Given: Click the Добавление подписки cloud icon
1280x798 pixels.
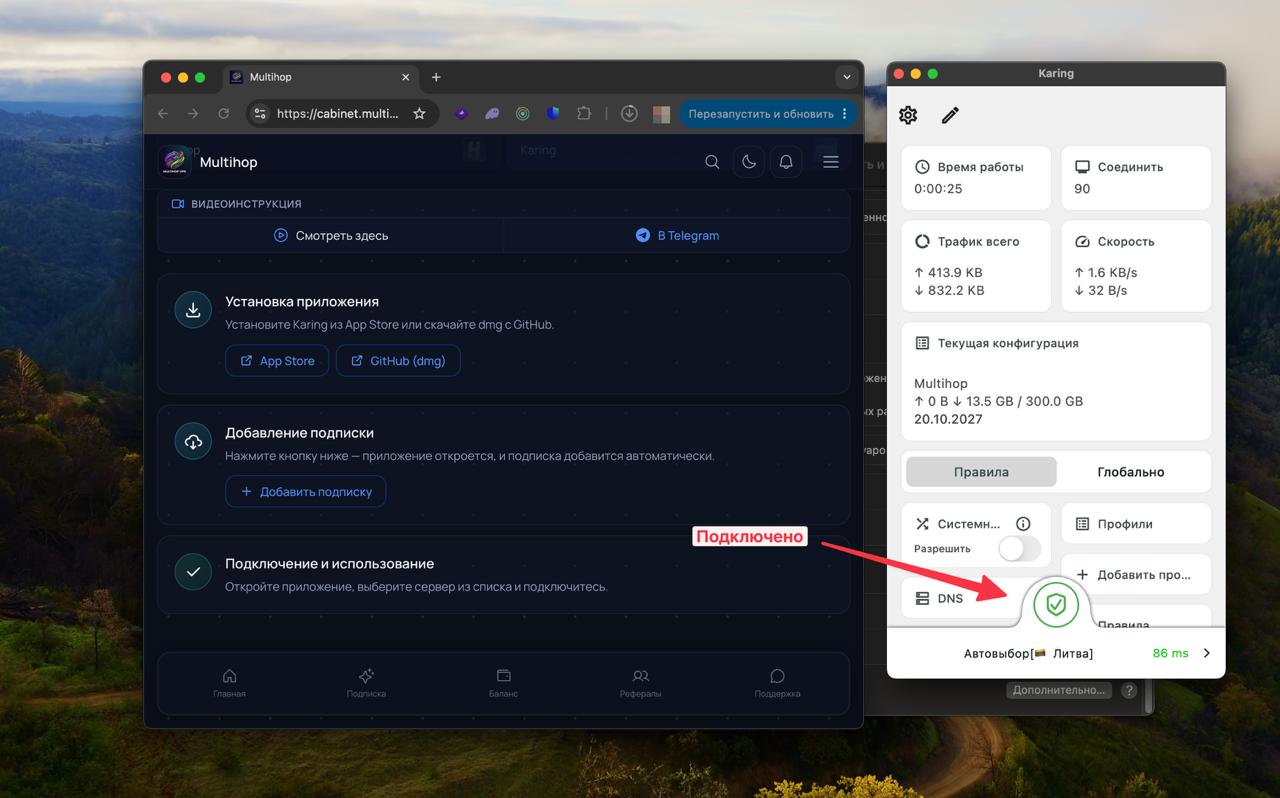Looking at the screenshot, I should tap(193, 441).
